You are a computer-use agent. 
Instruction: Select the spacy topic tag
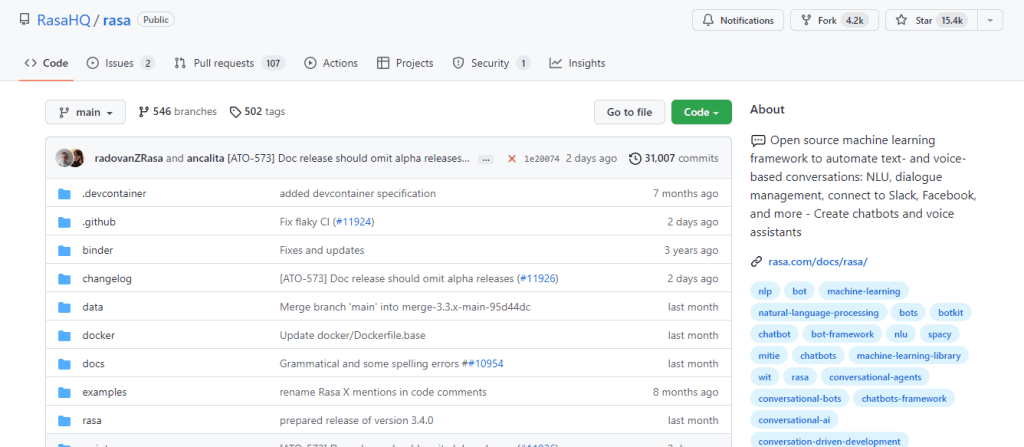[939, 334]
